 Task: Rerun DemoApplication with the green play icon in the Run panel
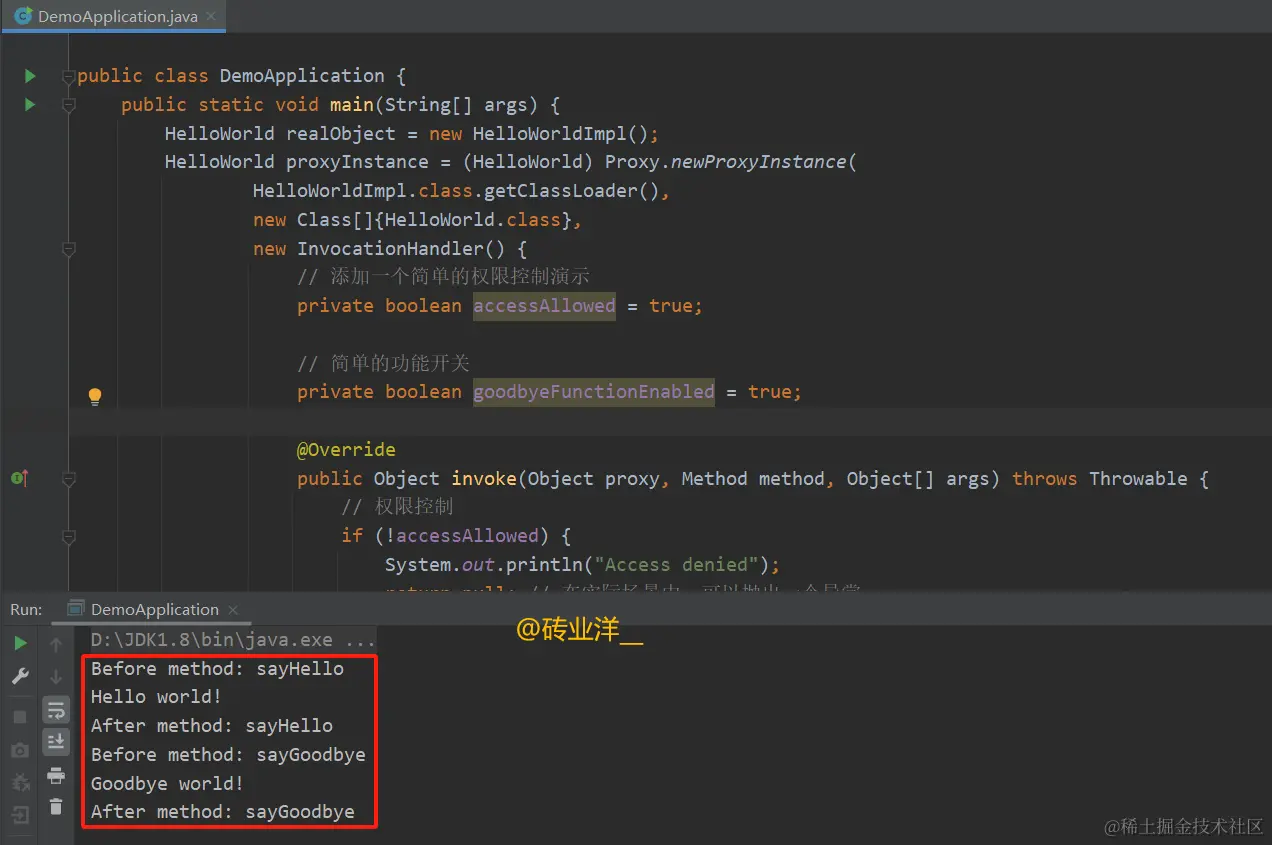(20, 643)
